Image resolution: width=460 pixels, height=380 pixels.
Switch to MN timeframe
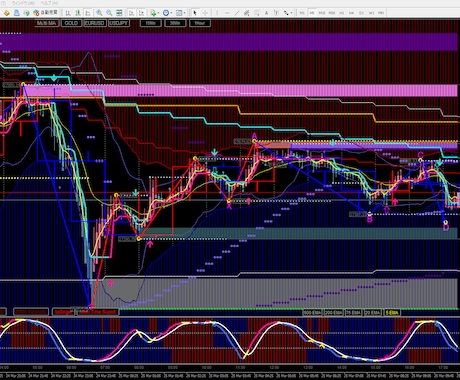[x=381, y=13]
